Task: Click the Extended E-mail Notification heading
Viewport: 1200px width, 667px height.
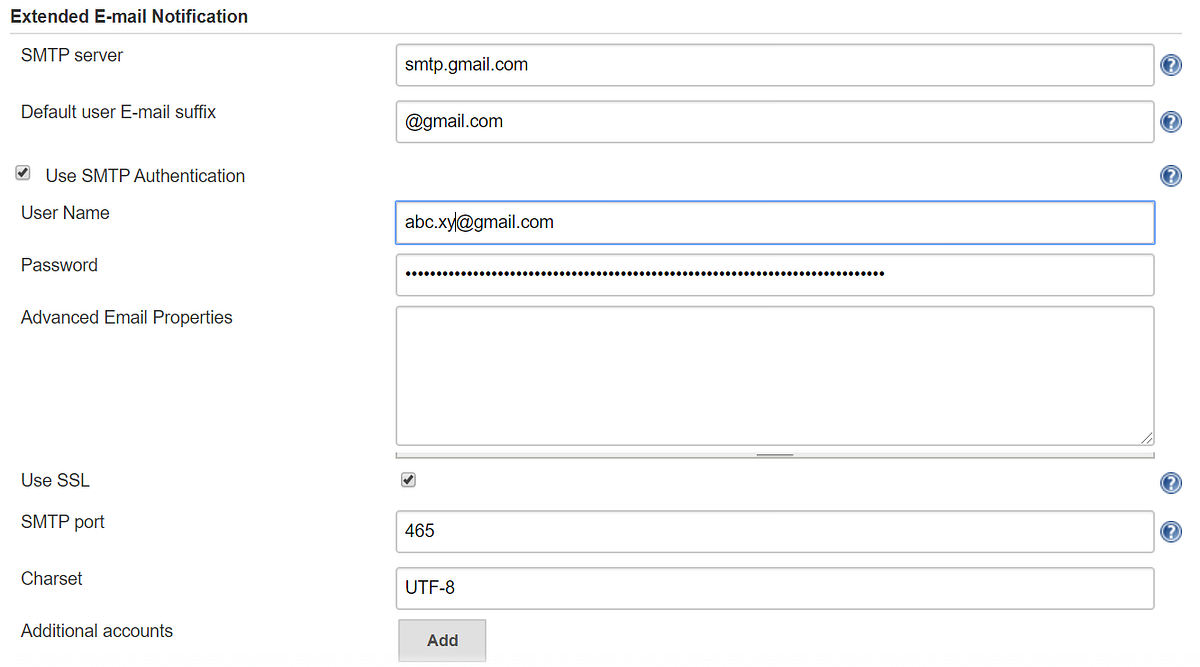Action: 128,16
